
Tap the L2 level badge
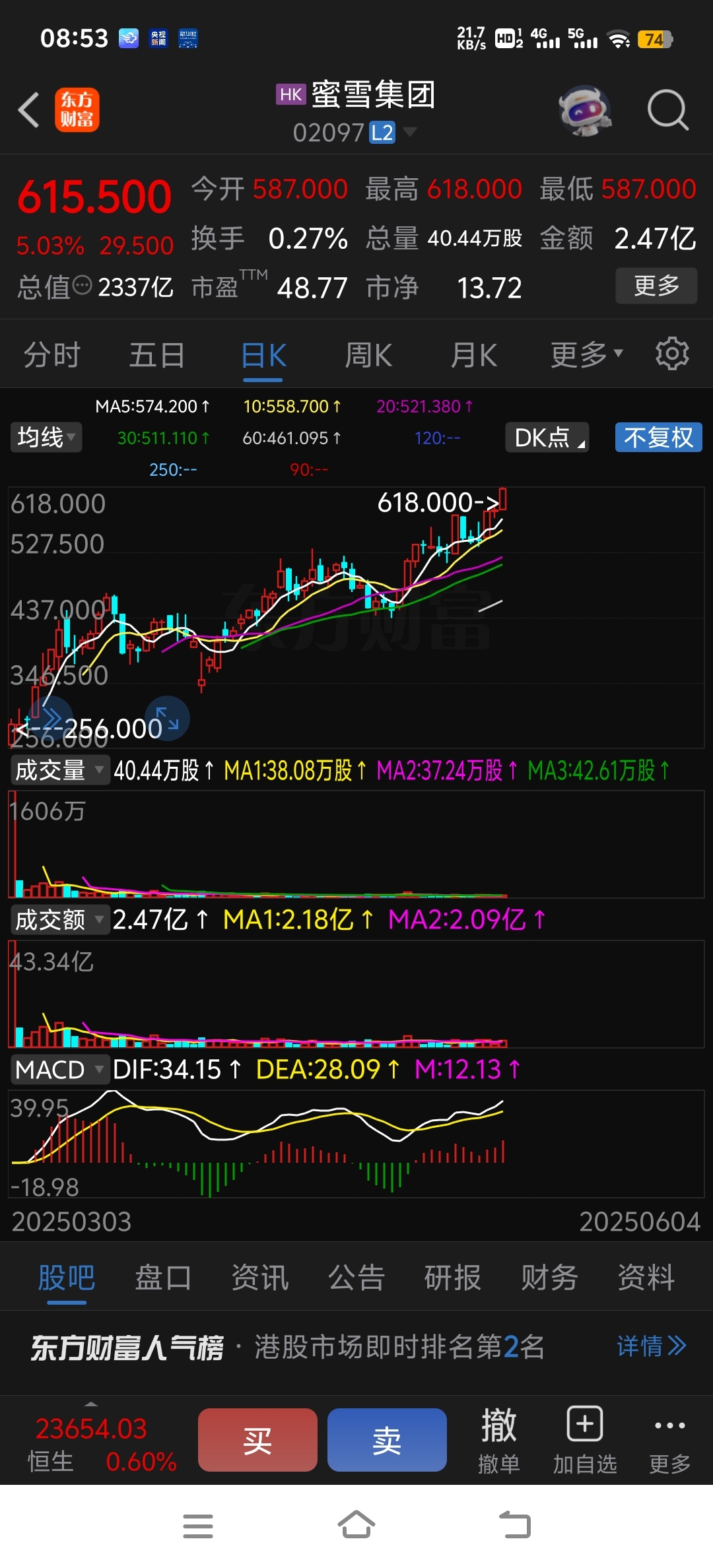pyautogui.click(x=382, y=133)
